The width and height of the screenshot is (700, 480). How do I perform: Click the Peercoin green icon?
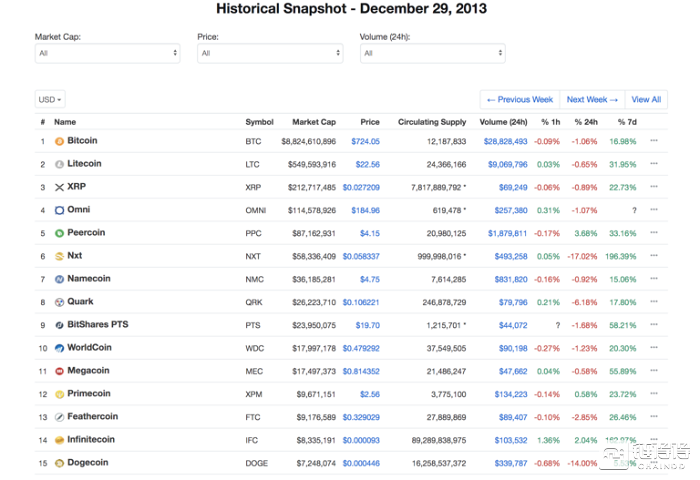[x=59, y=233]
